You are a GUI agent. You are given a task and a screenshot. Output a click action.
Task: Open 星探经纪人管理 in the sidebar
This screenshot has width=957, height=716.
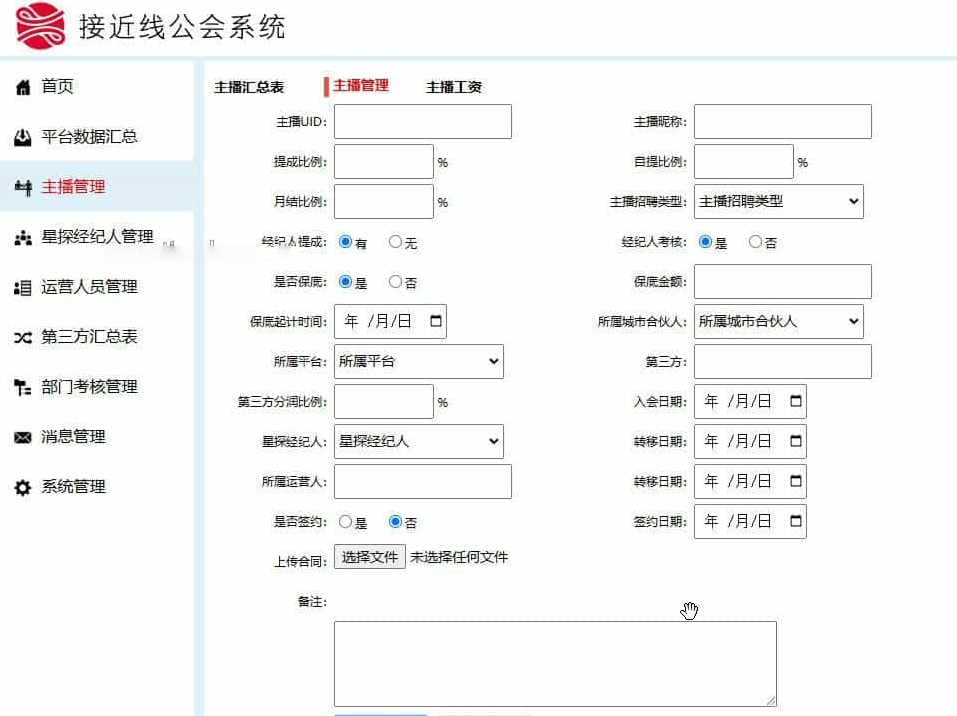pyautogui.click(x=98, y=237)
